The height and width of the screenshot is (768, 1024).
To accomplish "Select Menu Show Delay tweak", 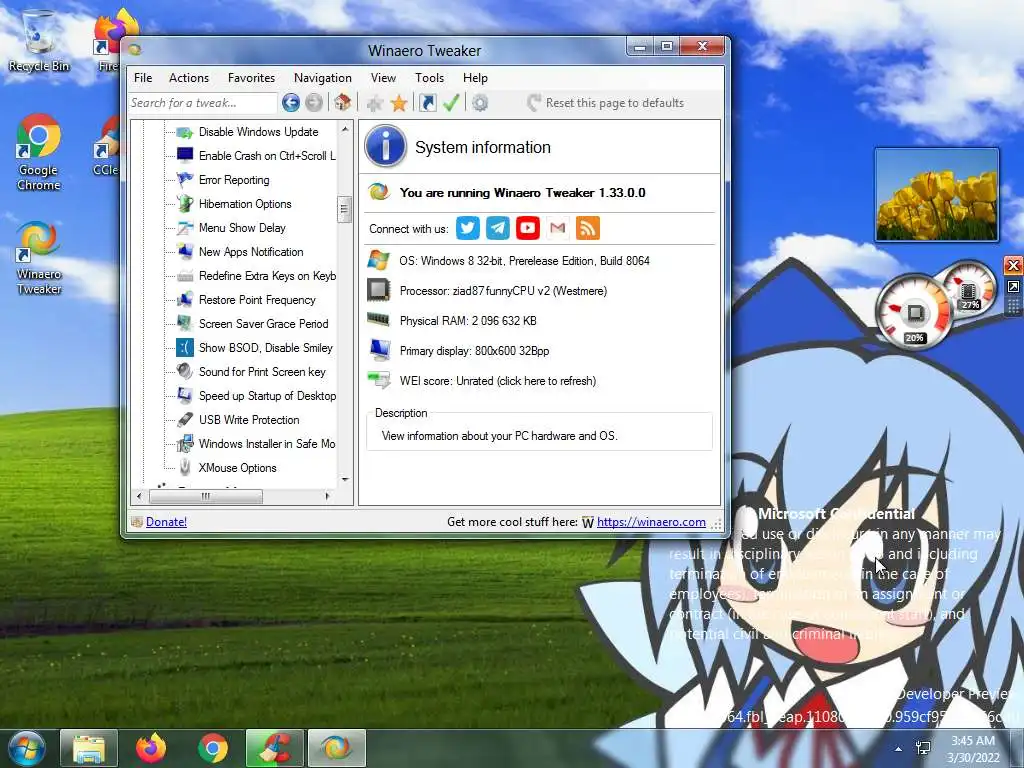I will [x=242, y=228].
